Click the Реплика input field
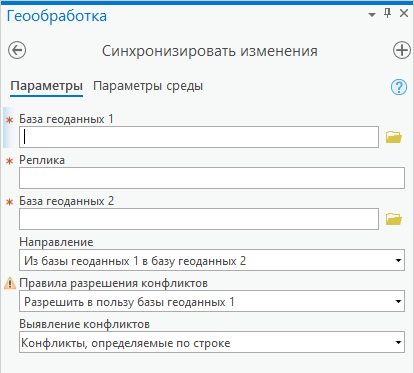 coord(212,178)
